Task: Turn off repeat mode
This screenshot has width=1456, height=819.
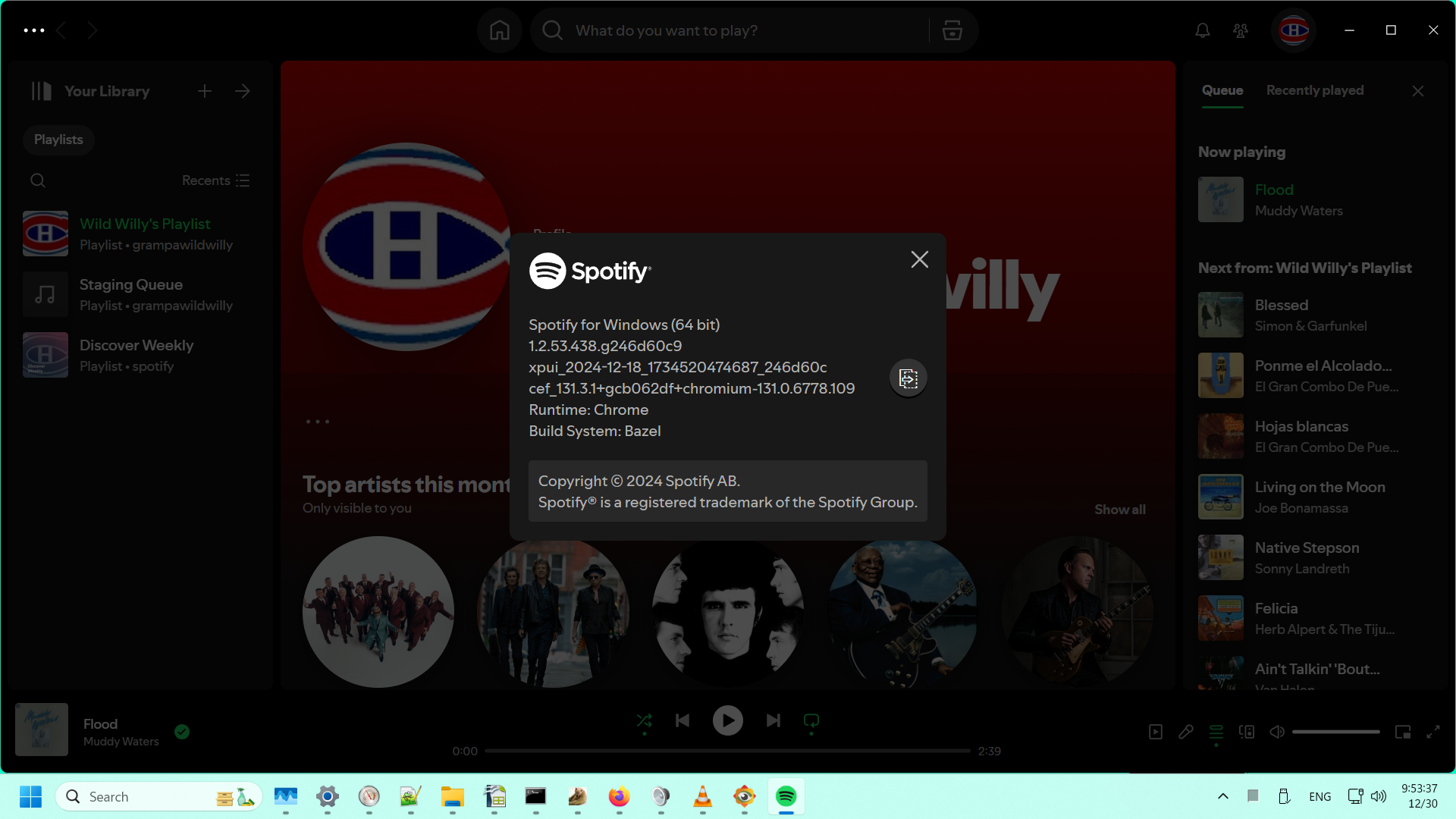Action: (811, 720)
